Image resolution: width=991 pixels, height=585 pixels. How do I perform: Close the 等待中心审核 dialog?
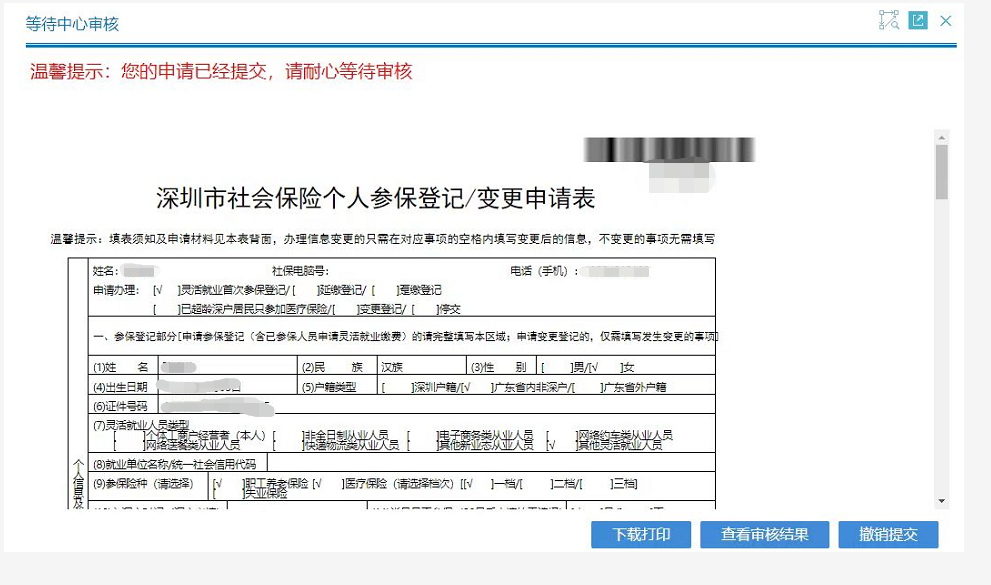(945, 21)
